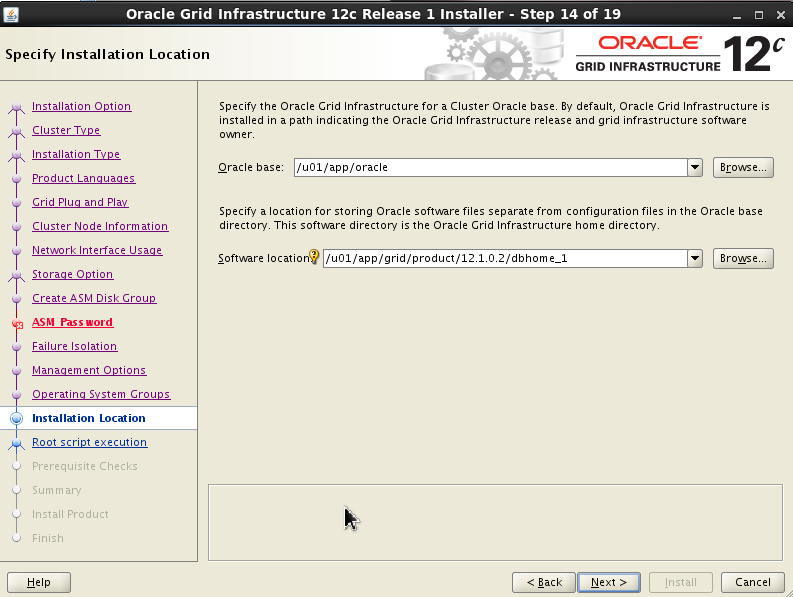Go to the Cluster Type step
The height and width of the screenshot is (597, 793).
coord(66,130)
